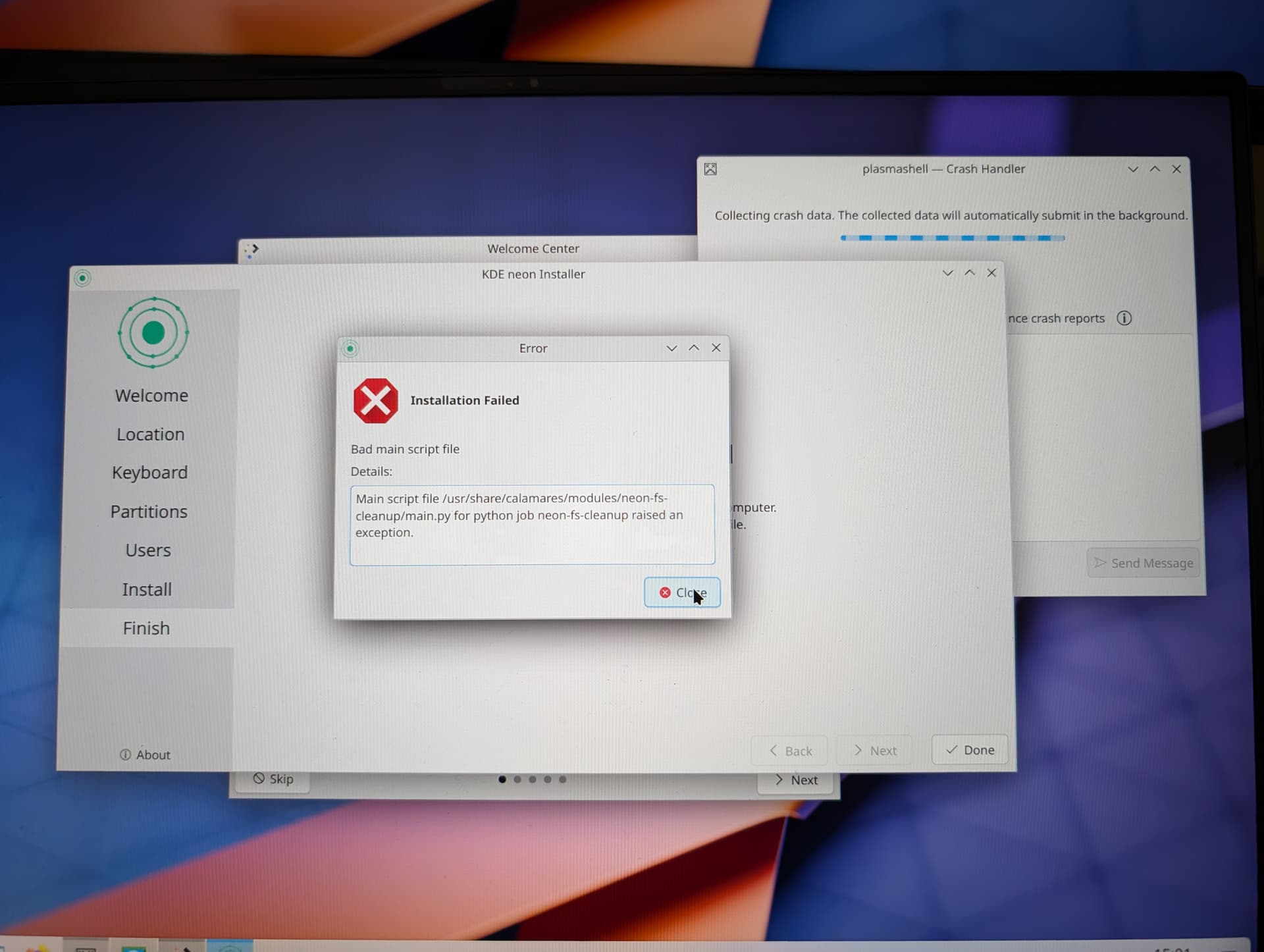Click the Calamares icon in Error title bar
The width and height of the screenshot is (1264, 952).
[350, 349]
